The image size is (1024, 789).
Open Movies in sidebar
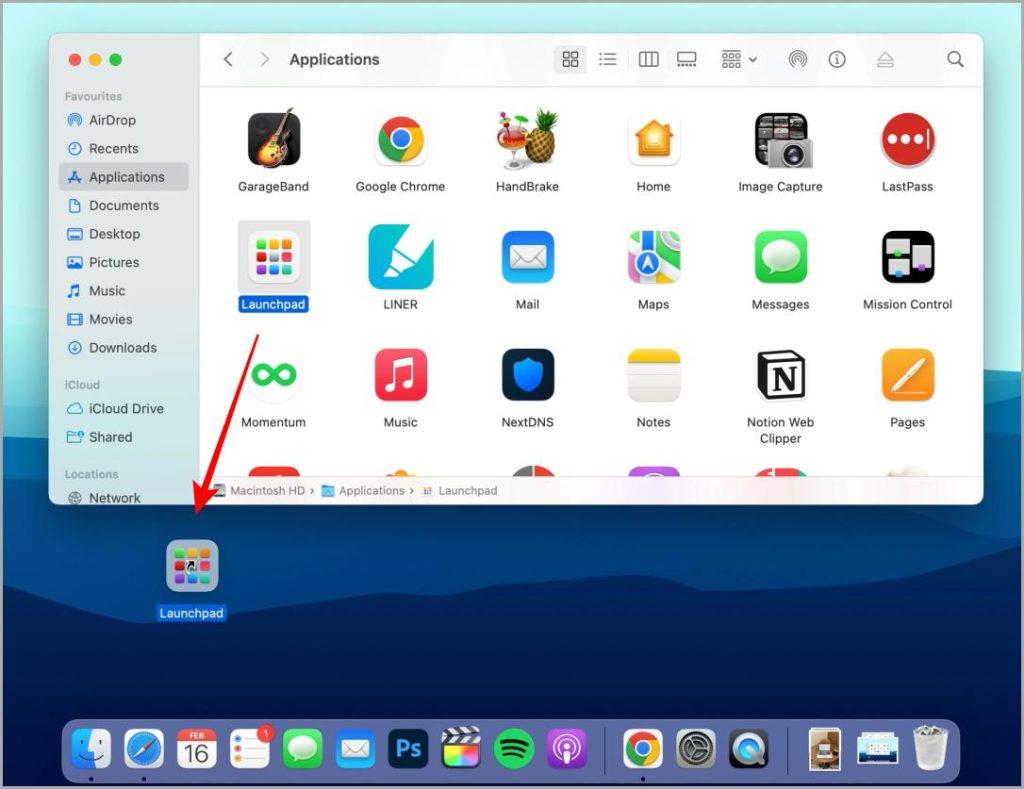pyautogui.click(x=124, y=319)
